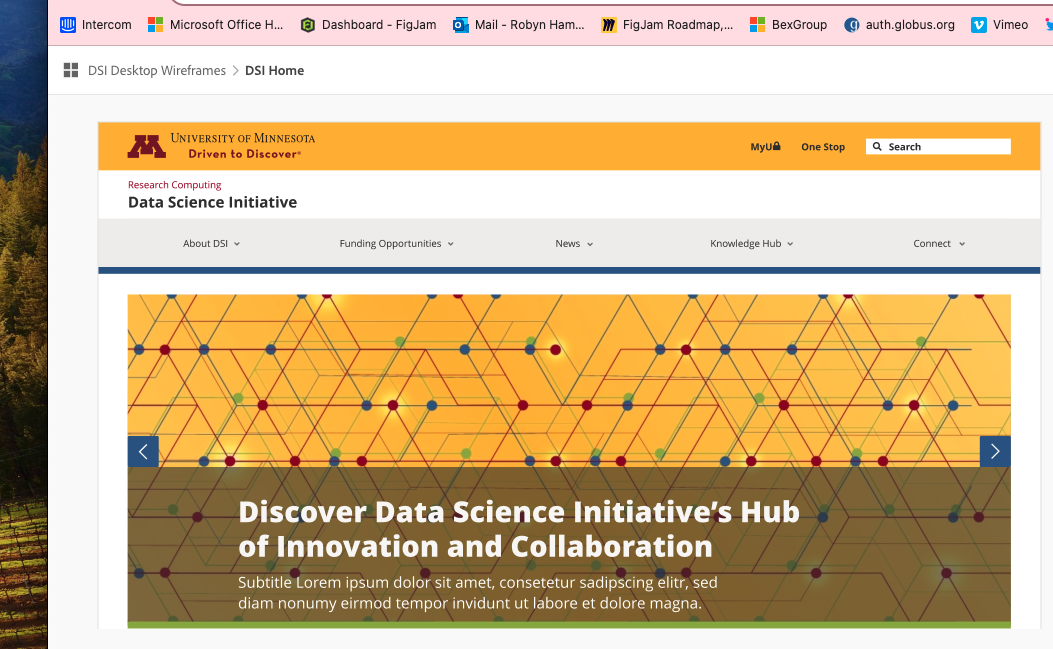Open the Connect menu

(x=939, y=244)
